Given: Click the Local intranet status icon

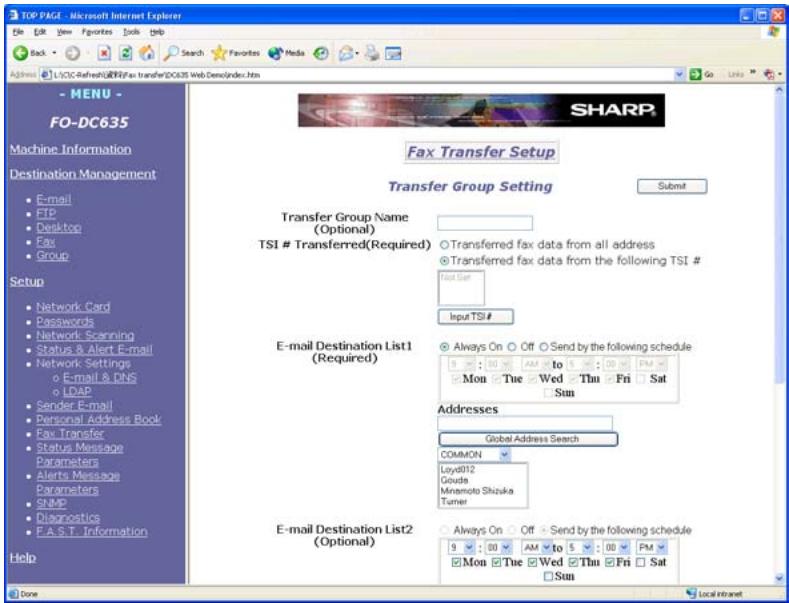Looking at the screenshot, I should tap(692, 594).
